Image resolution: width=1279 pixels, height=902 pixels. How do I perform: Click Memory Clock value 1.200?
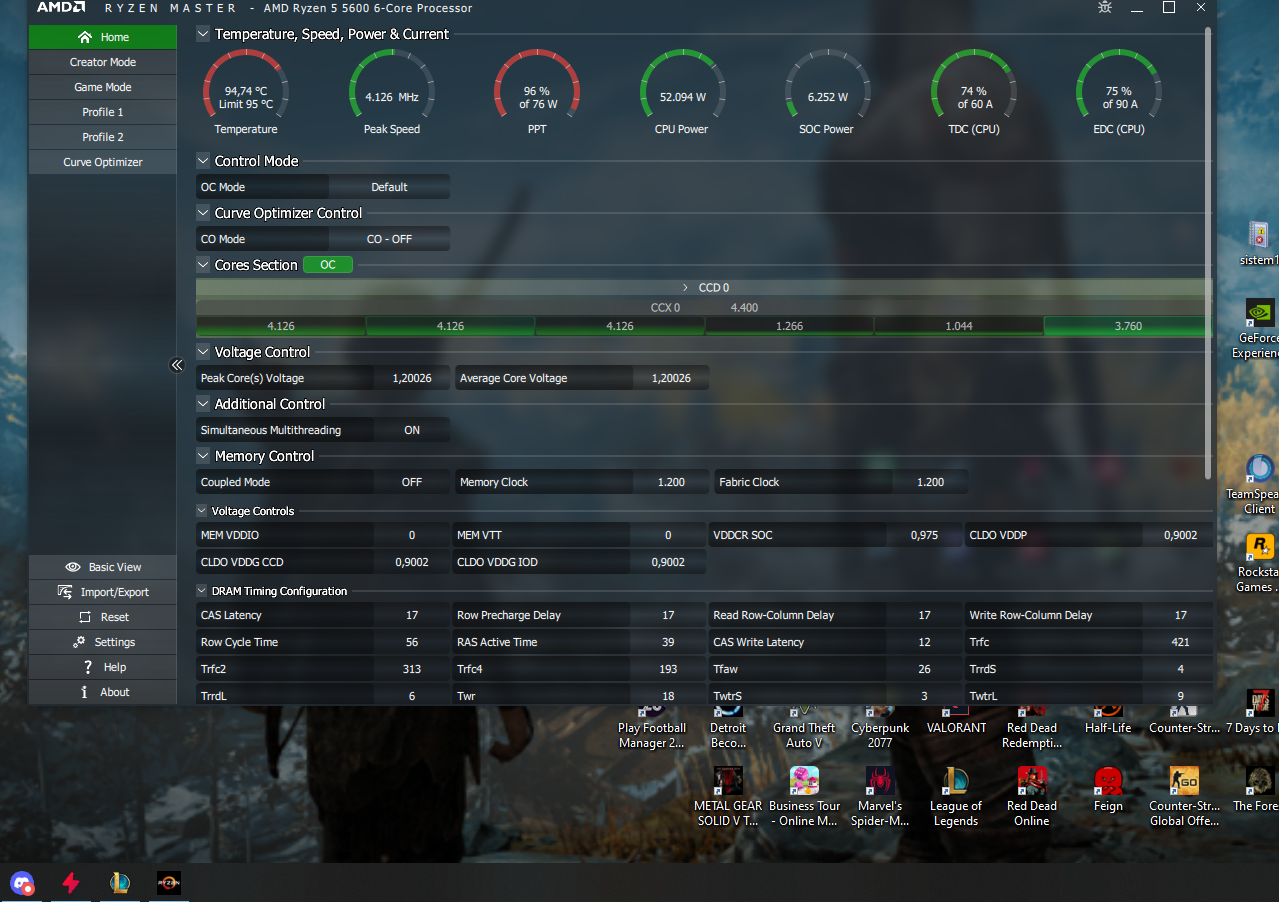coord(671,482)
